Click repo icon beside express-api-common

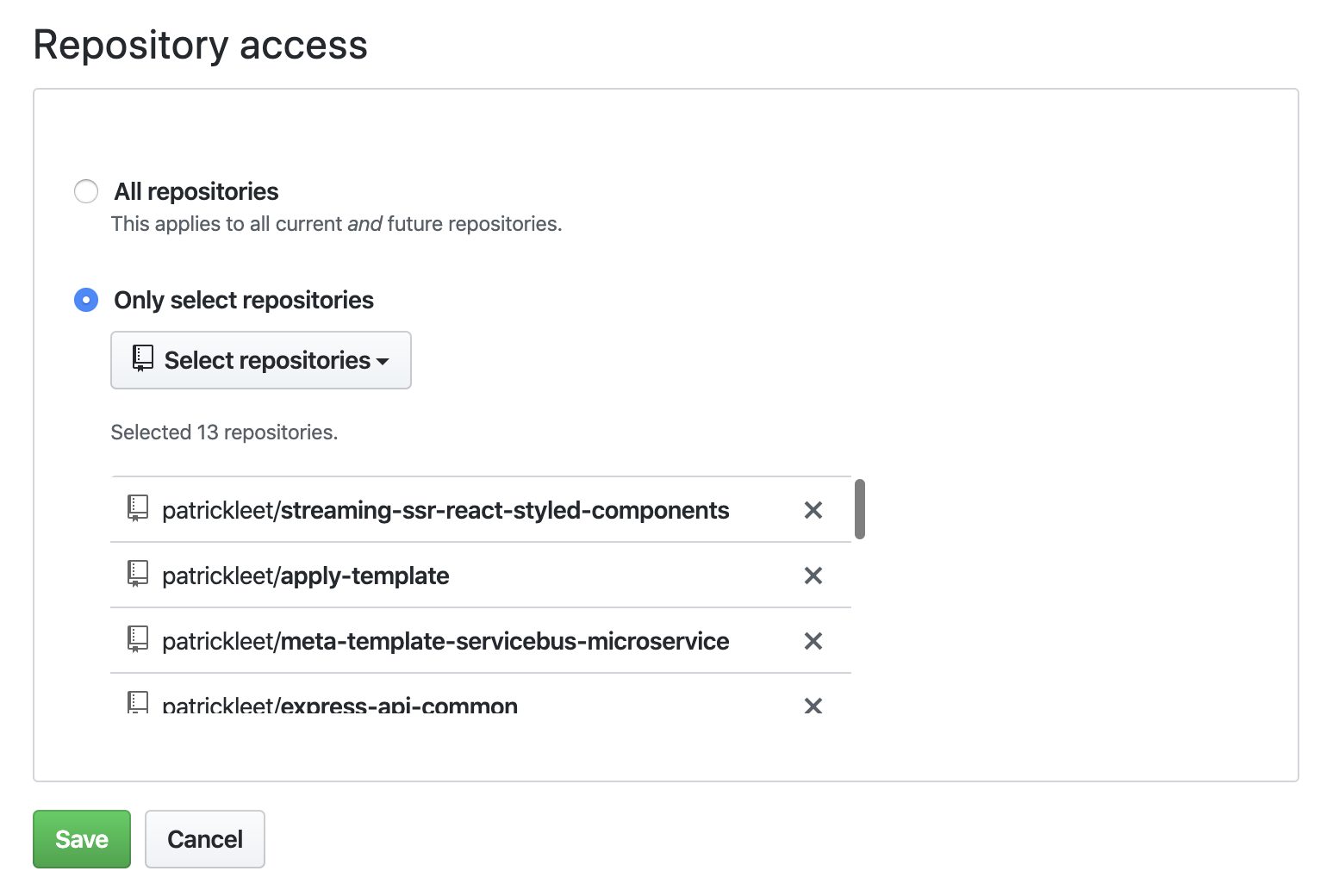coord(138,702)
